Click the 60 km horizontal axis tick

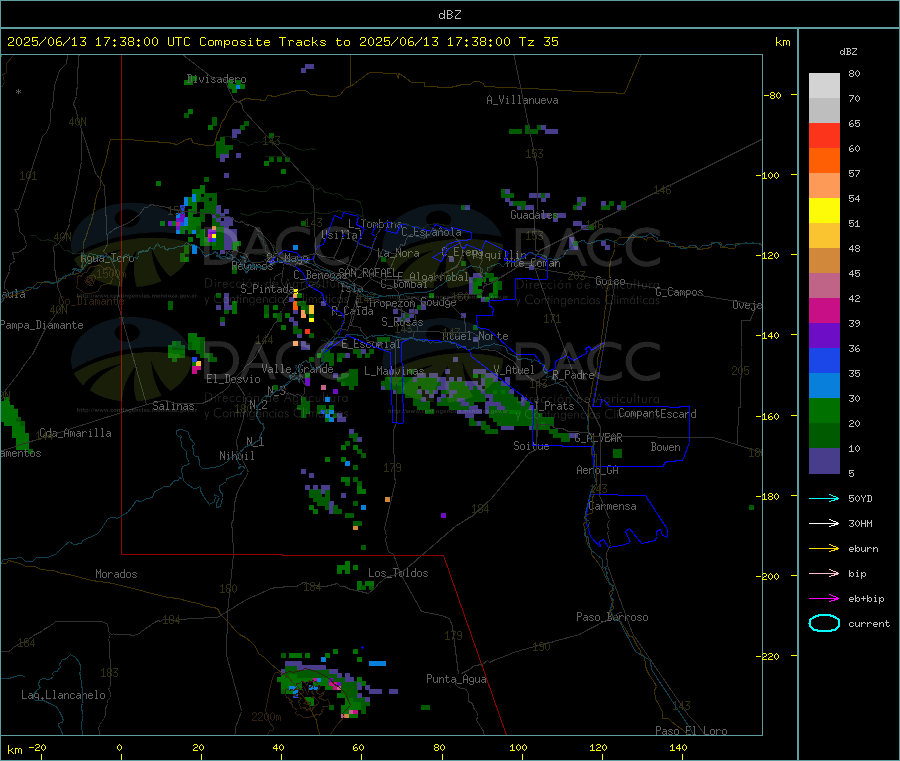click(358, 747)
